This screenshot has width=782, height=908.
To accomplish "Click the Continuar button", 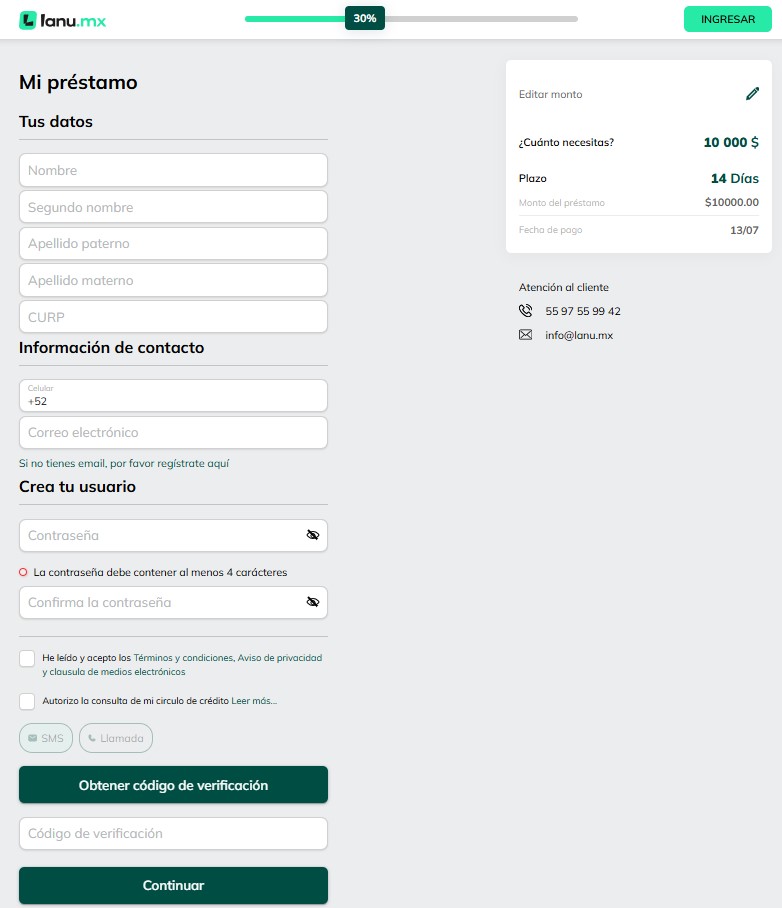I will (x=173, y=885).
